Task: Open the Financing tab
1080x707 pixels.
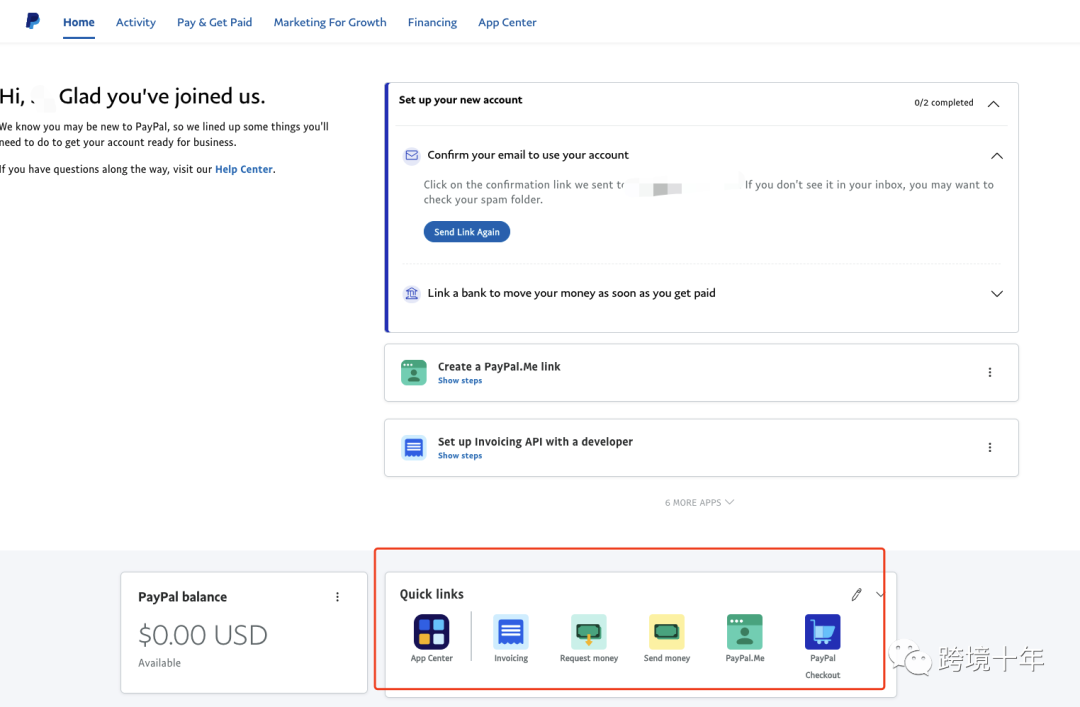Action: click(x=432, y=22)
